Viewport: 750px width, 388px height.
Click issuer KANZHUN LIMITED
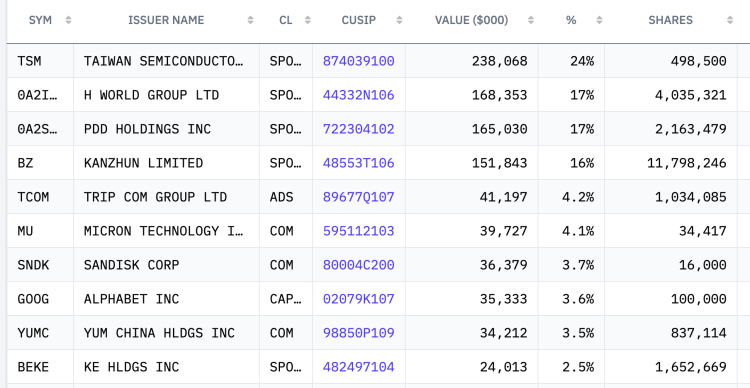[143, 163]
